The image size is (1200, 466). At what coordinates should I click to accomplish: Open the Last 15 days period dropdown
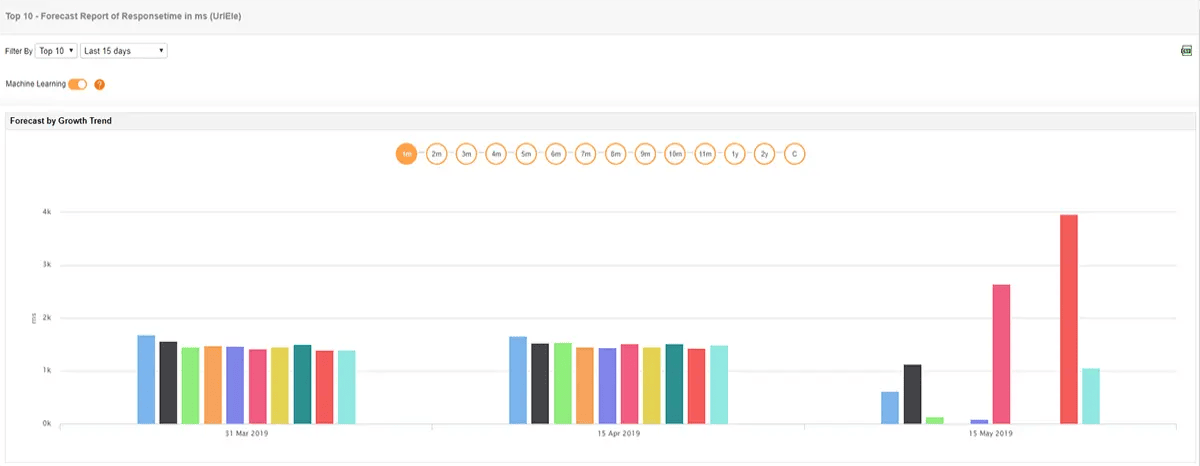click(x=123, y=50)
